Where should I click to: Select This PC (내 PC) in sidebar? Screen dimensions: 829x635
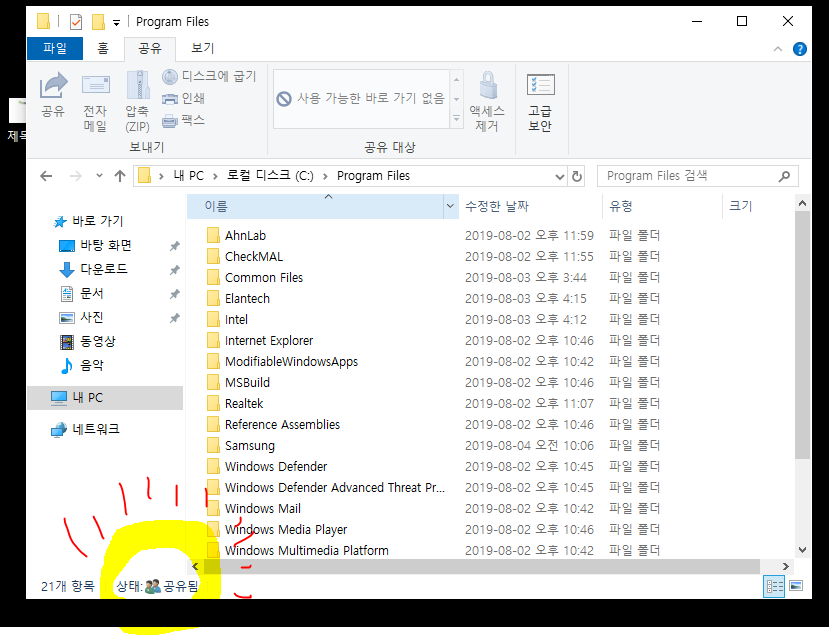pos(105,398)
